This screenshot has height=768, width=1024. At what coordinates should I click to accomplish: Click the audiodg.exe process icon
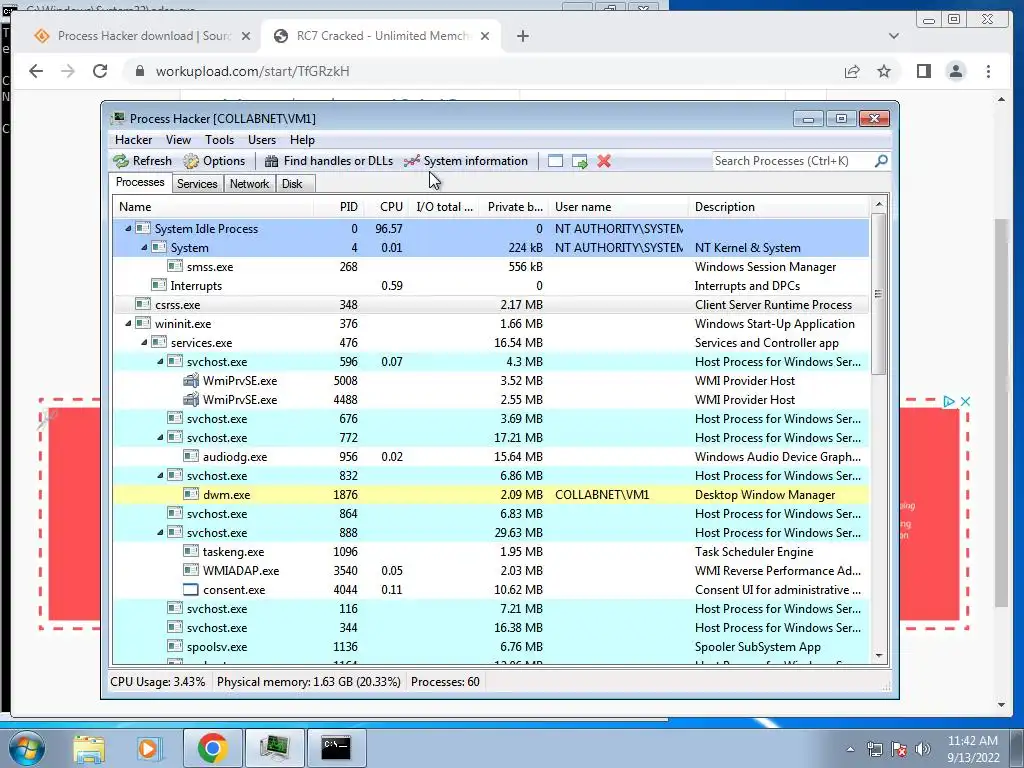[191, 456]
